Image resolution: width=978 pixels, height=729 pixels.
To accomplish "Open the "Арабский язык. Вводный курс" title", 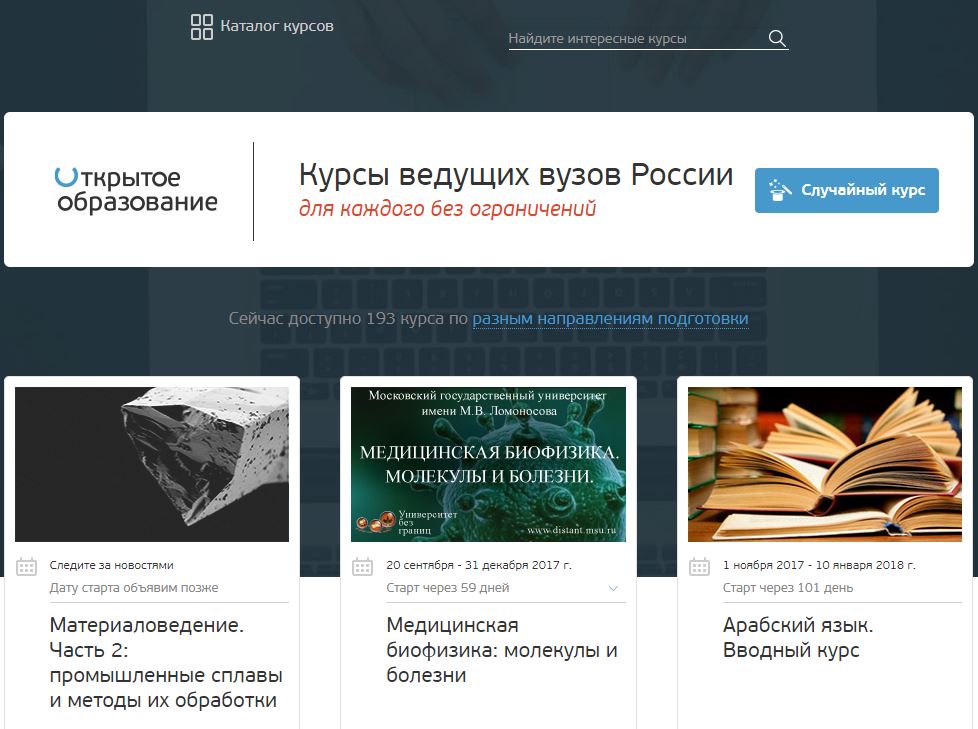I will (798, 637).
